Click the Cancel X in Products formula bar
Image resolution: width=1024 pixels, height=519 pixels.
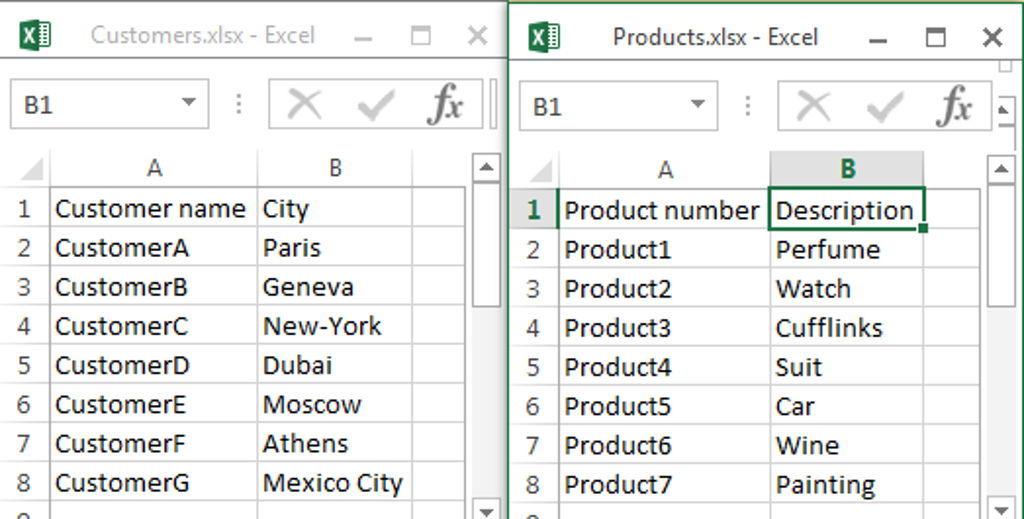click(x=814, y=106)
